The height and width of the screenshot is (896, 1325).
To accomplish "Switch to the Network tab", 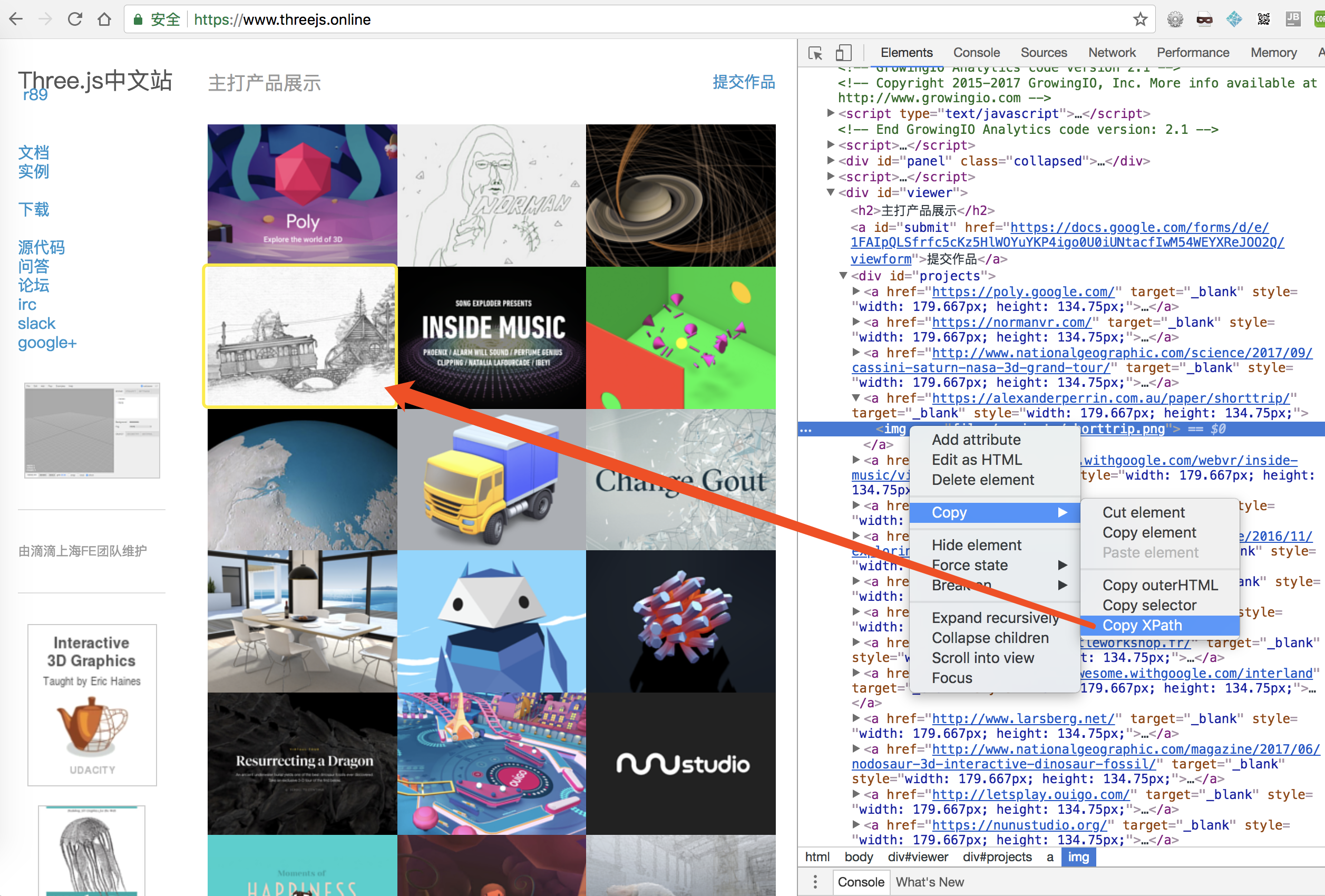I will 1111,53.
